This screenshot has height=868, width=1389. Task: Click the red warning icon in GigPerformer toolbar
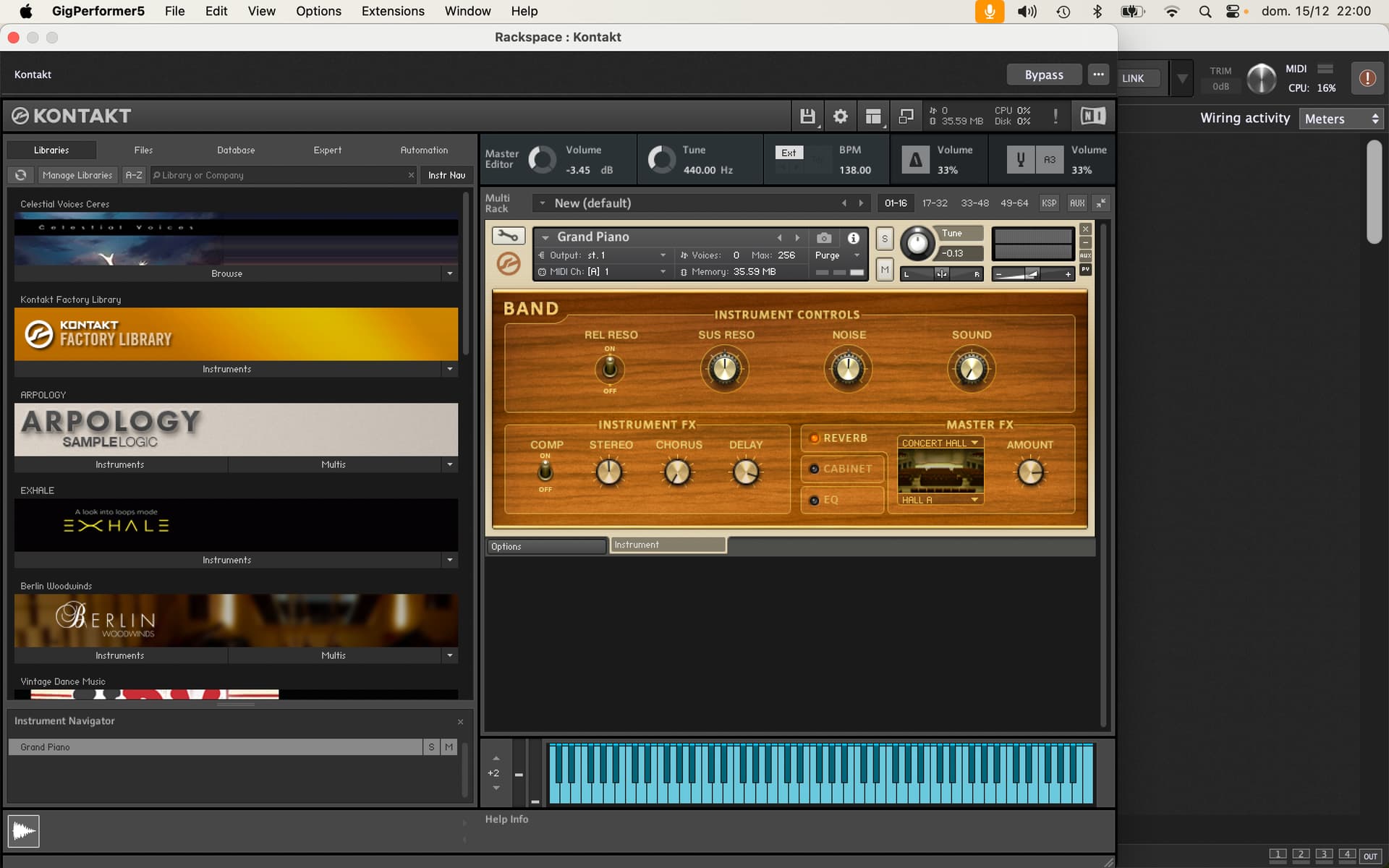coord(1367,77)
